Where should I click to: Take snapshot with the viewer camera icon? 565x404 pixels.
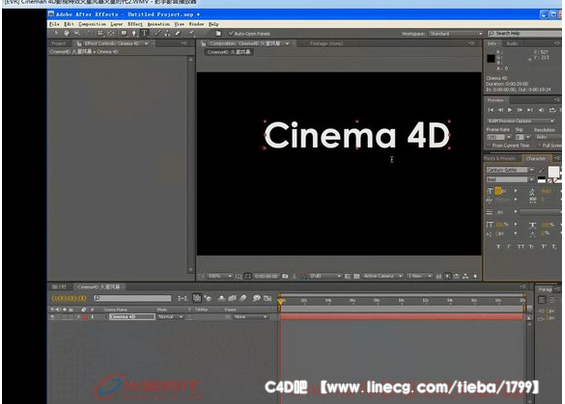pos(285,276)
